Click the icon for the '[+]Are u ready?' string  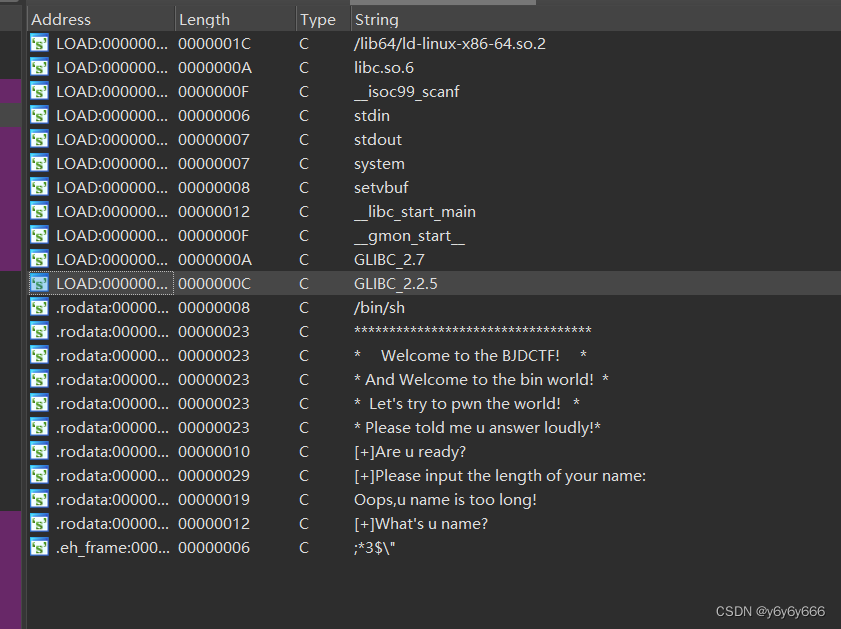coord(38,451)
